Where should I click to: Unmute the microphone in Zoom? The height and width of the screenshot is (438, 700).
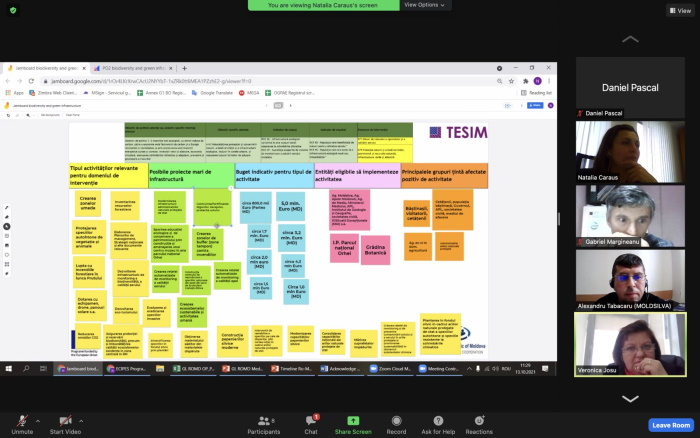click(x=22, y=425)
